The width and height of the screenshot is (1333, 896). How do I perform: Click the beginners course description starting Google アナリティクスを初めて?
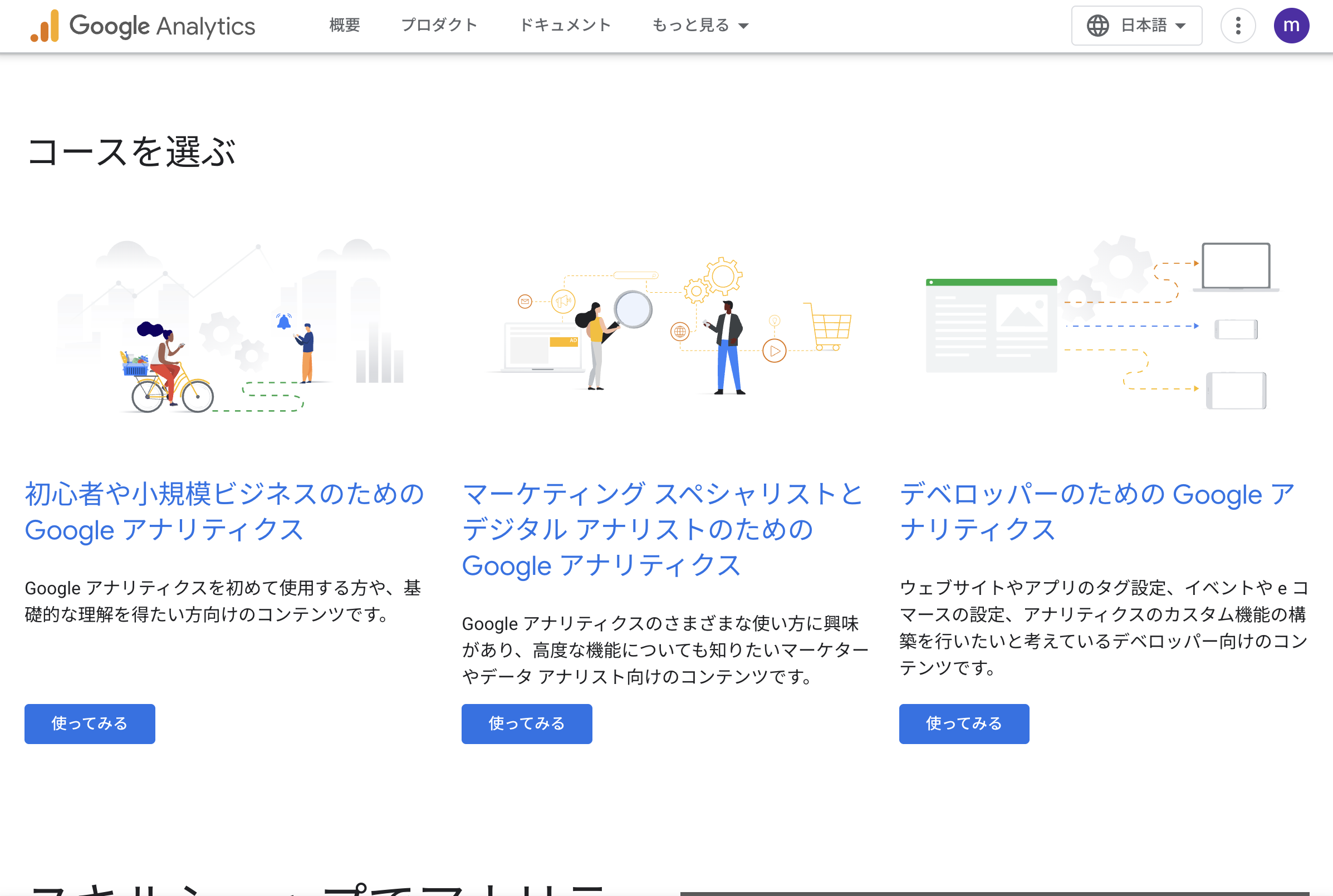[x=223, y=601]
